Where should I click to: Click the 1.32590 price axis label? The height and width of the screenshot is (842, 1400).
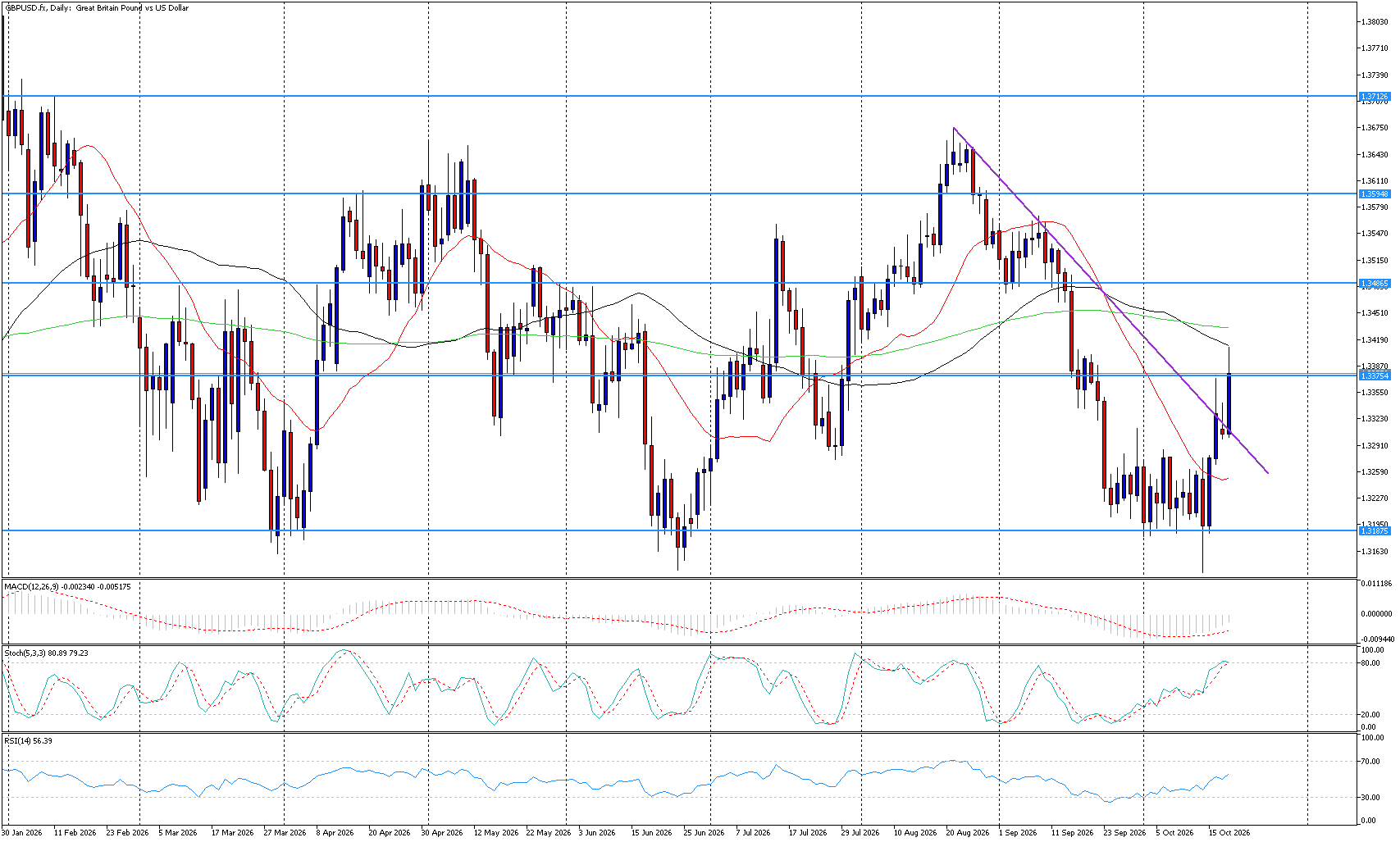point(1375,472)
